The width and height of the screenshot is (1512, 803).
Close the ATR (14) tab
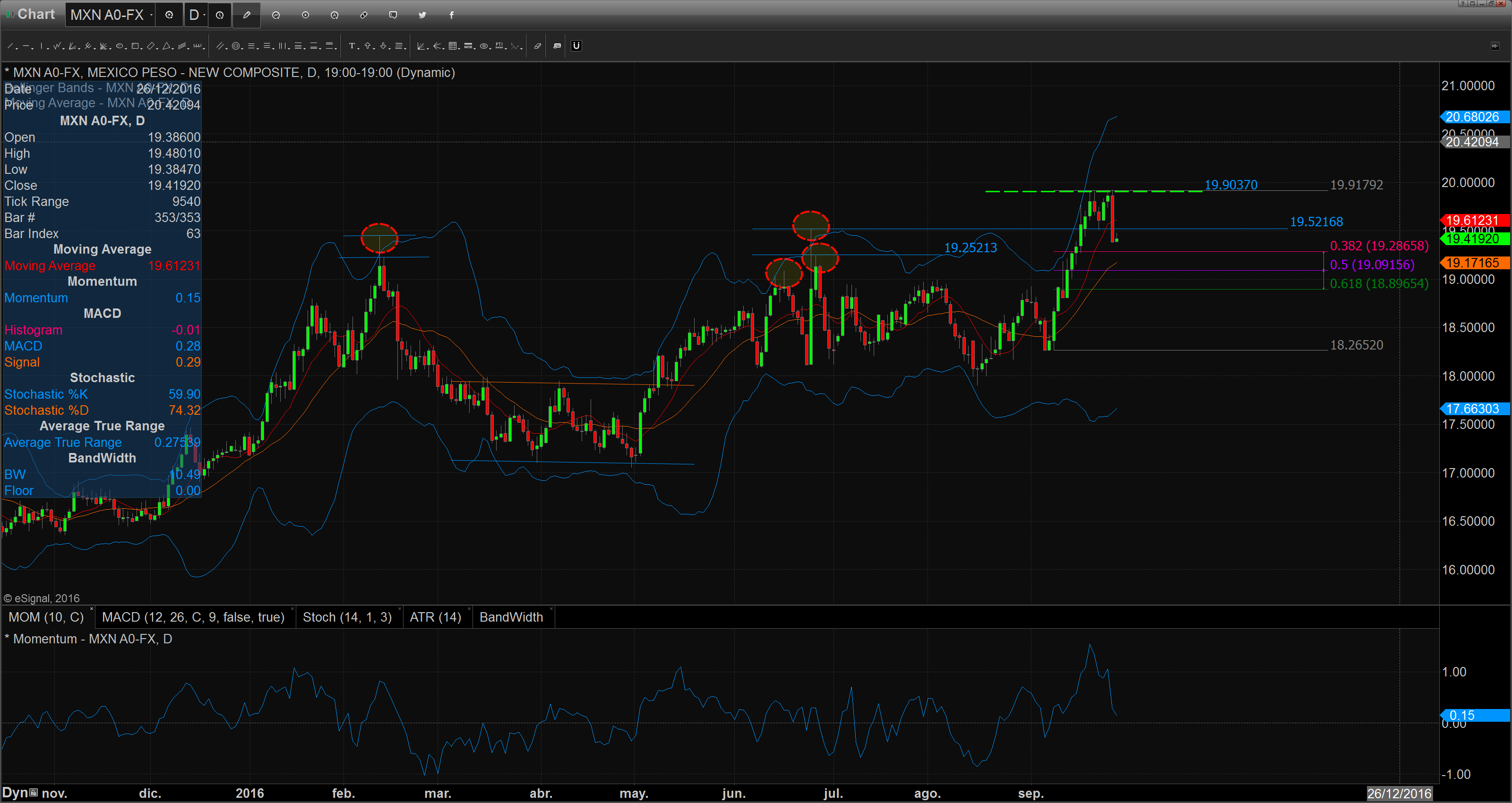pos(469,609)
